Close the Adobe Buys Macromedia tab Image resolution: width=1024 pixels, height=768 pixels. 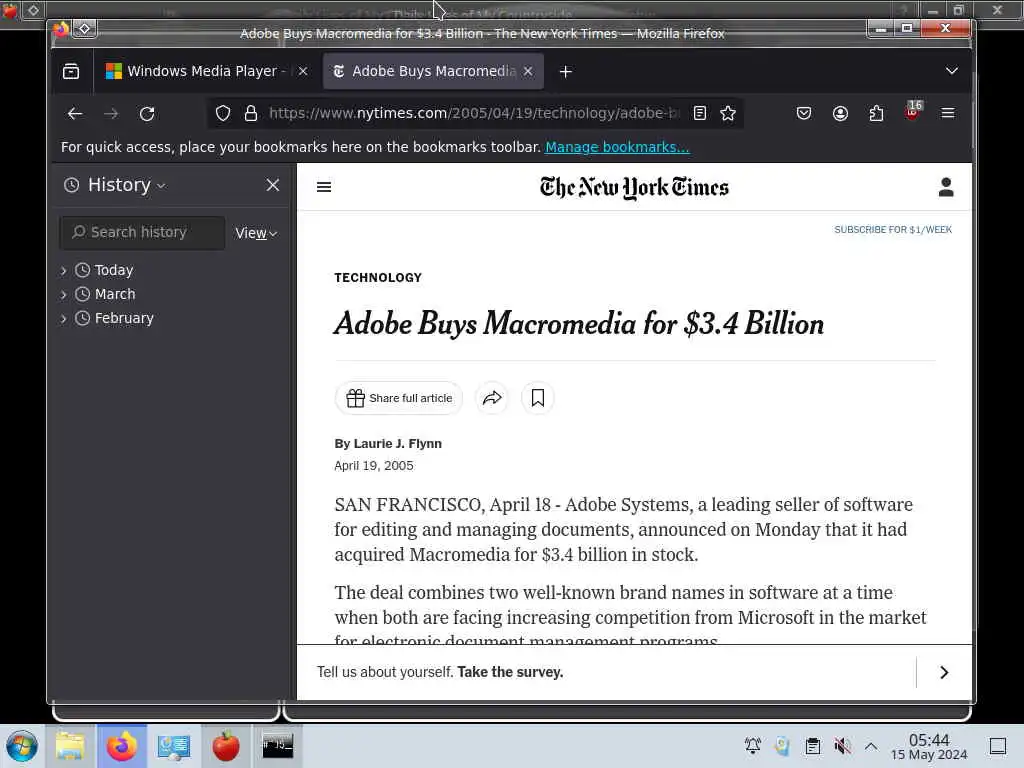coord(528,71)
